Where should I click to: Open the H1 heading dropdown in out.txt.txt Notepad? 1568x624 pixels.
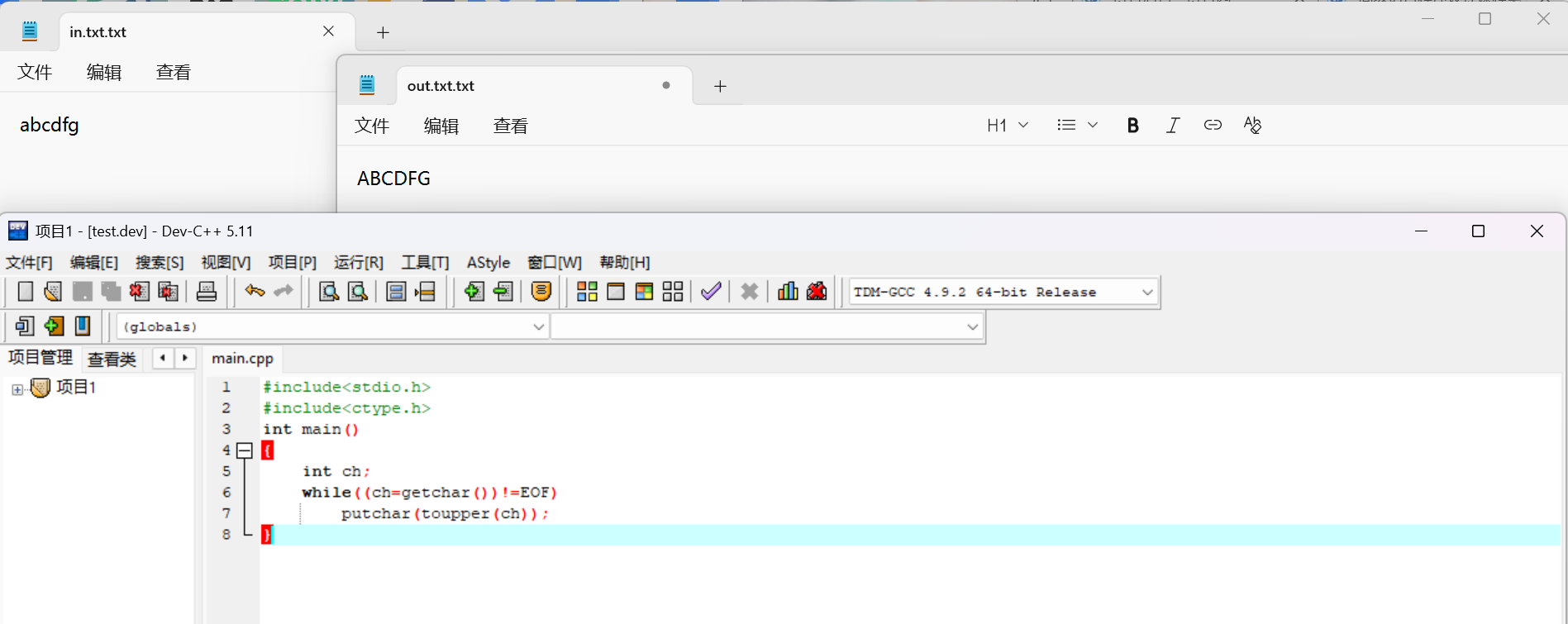click(x=1008, y=126)
